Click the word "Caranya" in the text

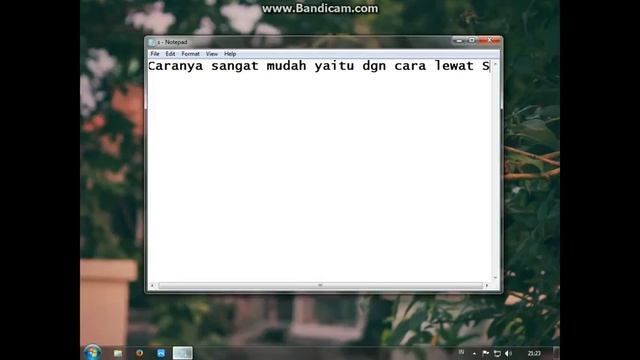click(176, 66)
